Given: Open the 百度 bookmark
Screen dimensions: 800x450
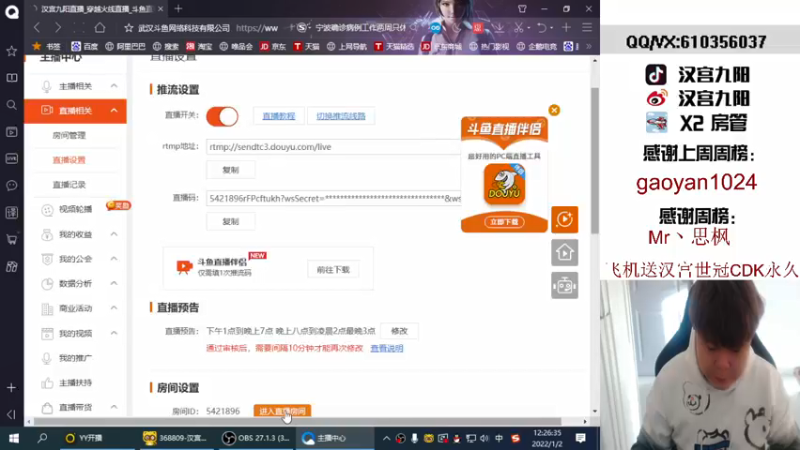Looking at the screenshot, I should point(85,46).
